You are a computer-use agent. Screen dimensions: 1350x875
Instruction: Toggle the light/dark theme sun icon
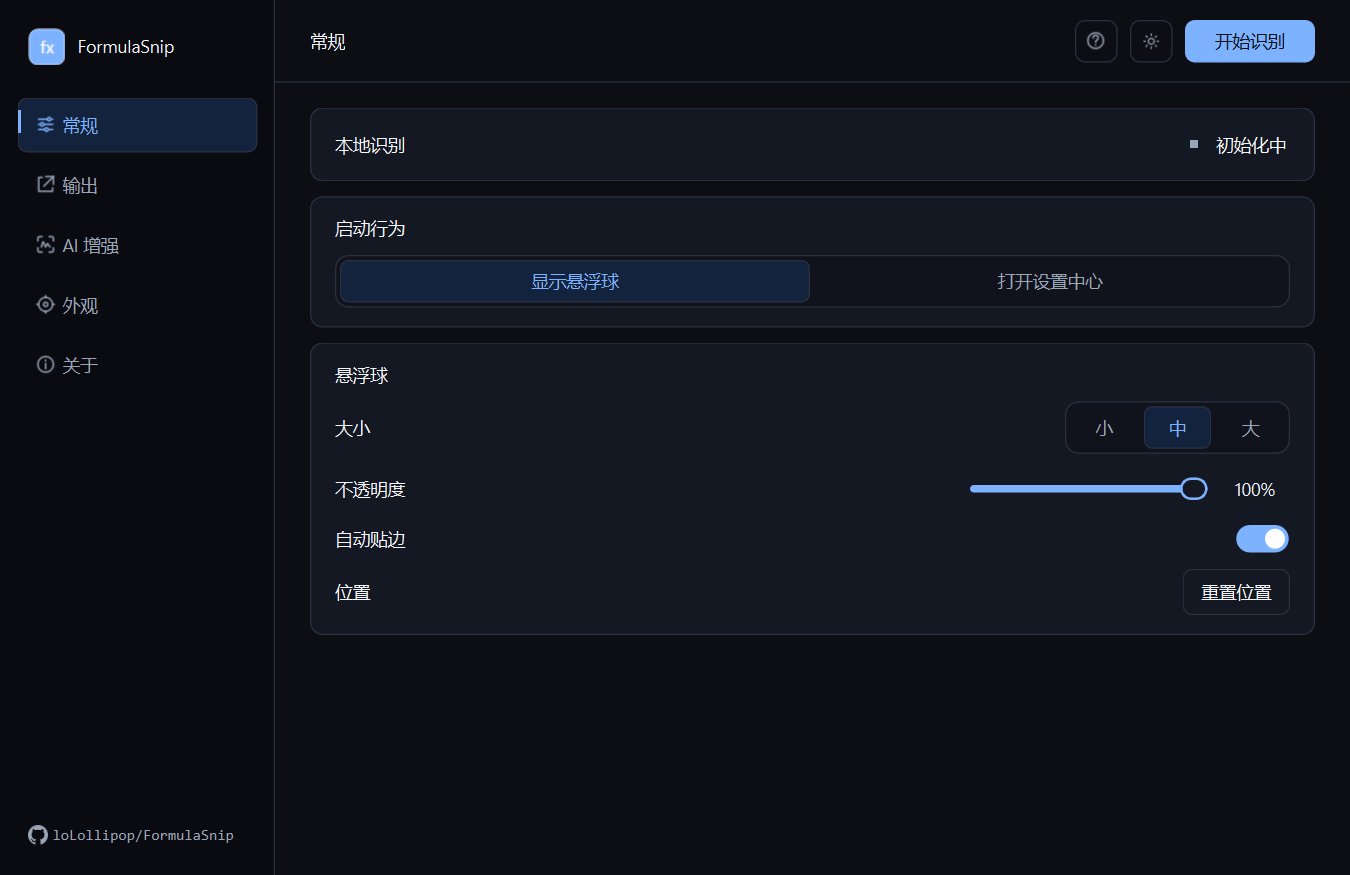click(x=1151, y=41)
